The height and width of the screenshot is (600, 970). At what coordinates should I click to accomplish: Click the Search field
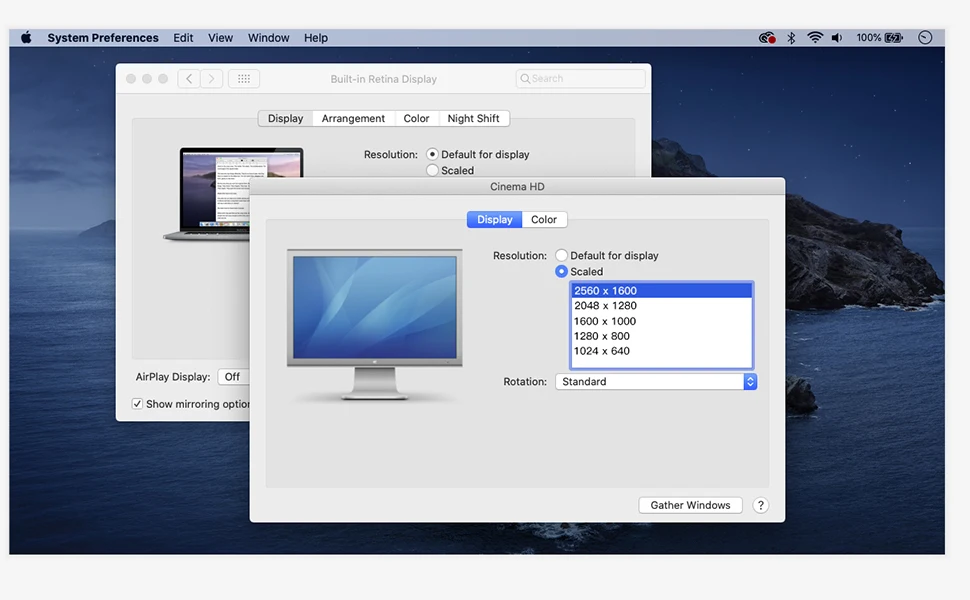click(x=580, y=79)
